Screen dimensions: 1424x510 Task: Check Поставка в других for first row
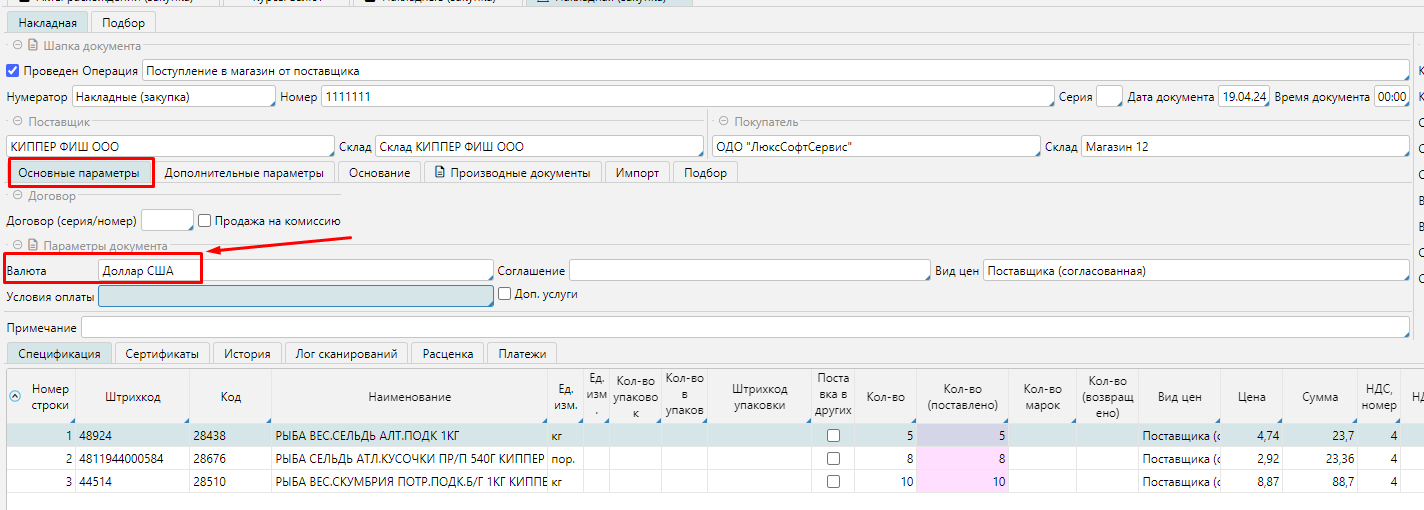(x=833, y=436)
